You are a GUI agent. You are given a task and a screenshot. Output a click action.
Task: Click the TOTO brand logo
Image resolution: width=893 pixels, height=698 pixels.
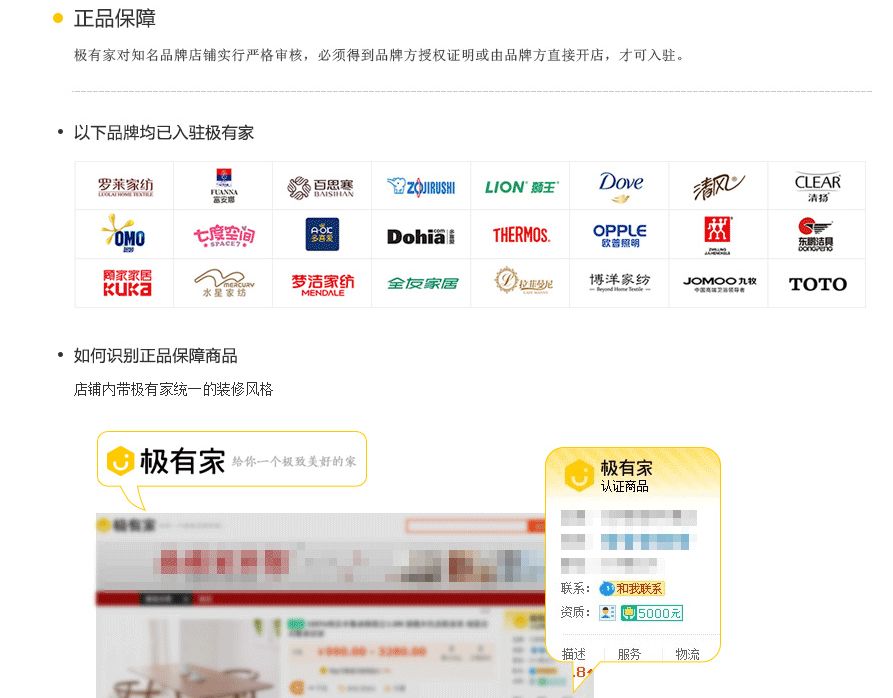pyautogui.click(x=817, y=284)
